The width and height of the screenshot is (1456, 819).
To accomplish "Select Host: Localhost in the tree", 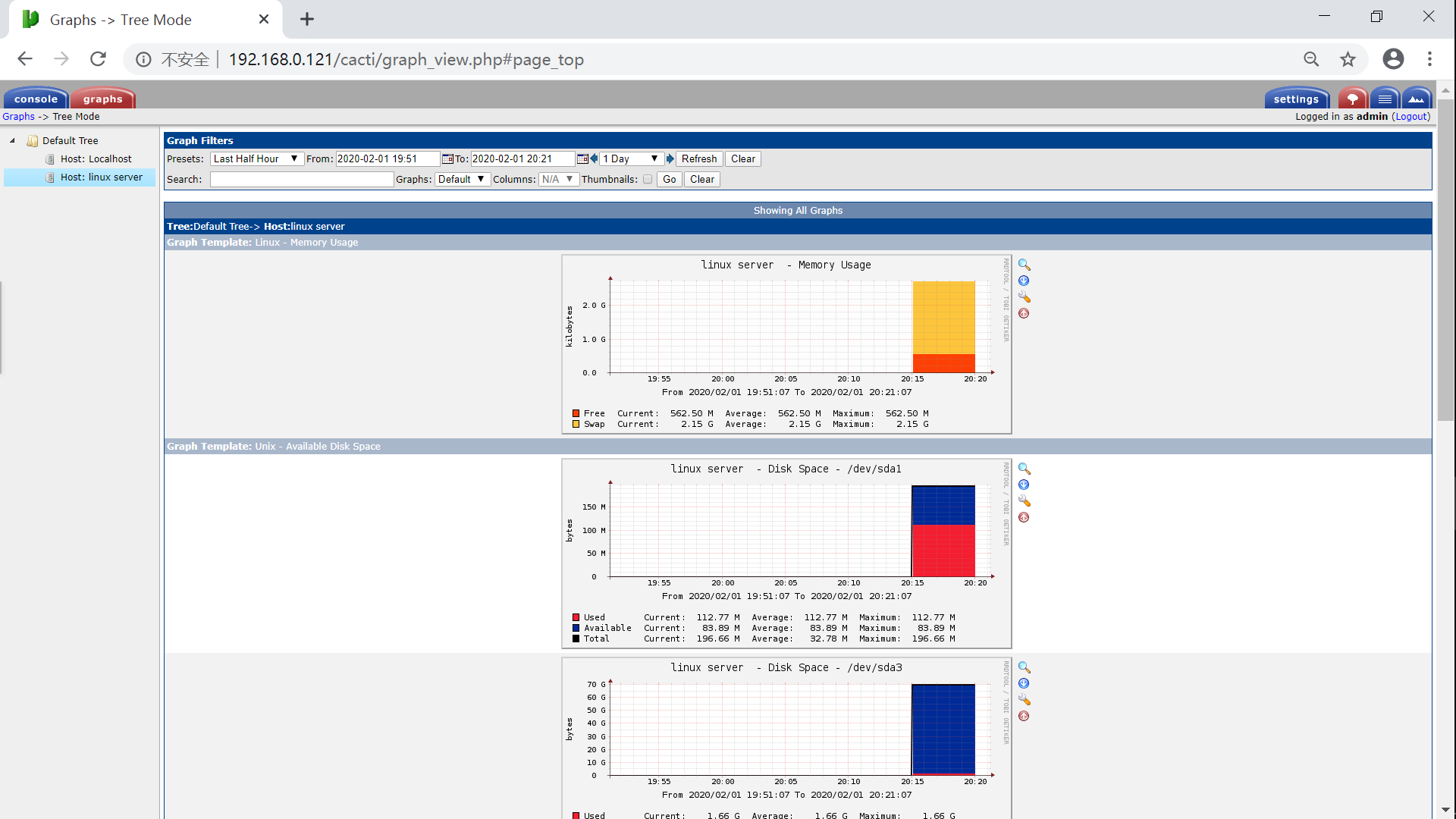I will 96,158.
